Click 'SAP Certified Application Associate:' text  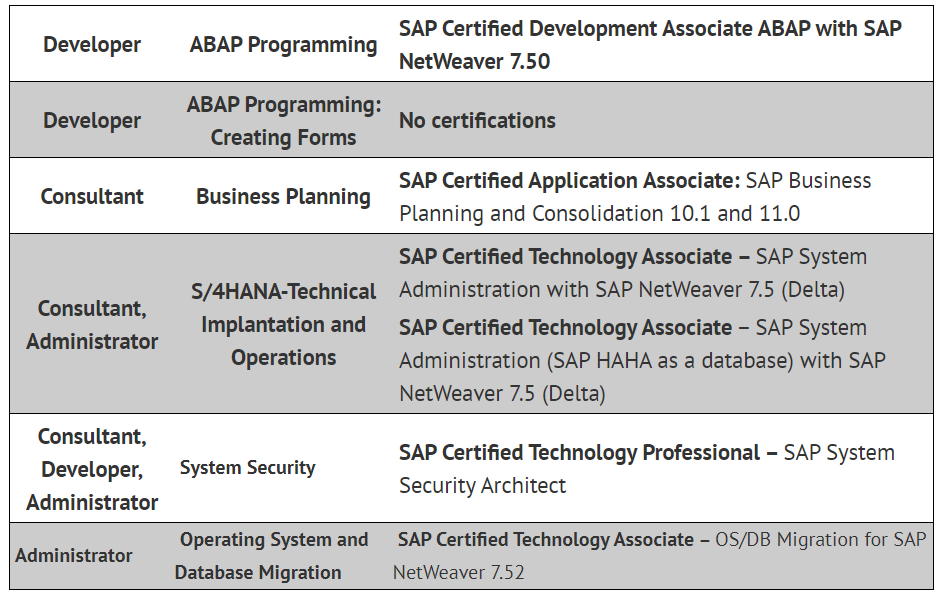click(x=570, y=181)
